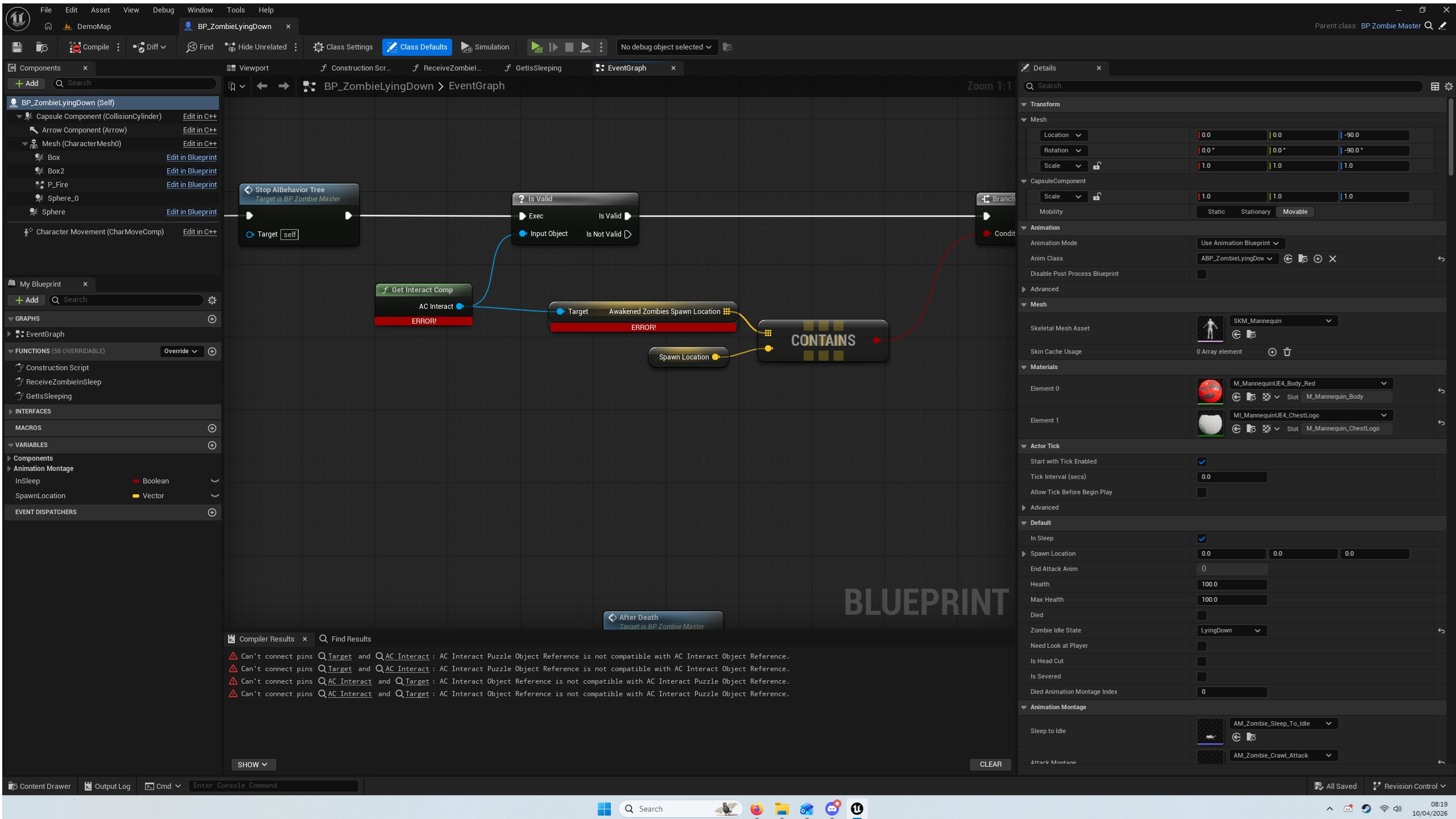Screen dimensions: 1456x819
Task: Add a new variable with plus icon
Action: pos(212,445)
